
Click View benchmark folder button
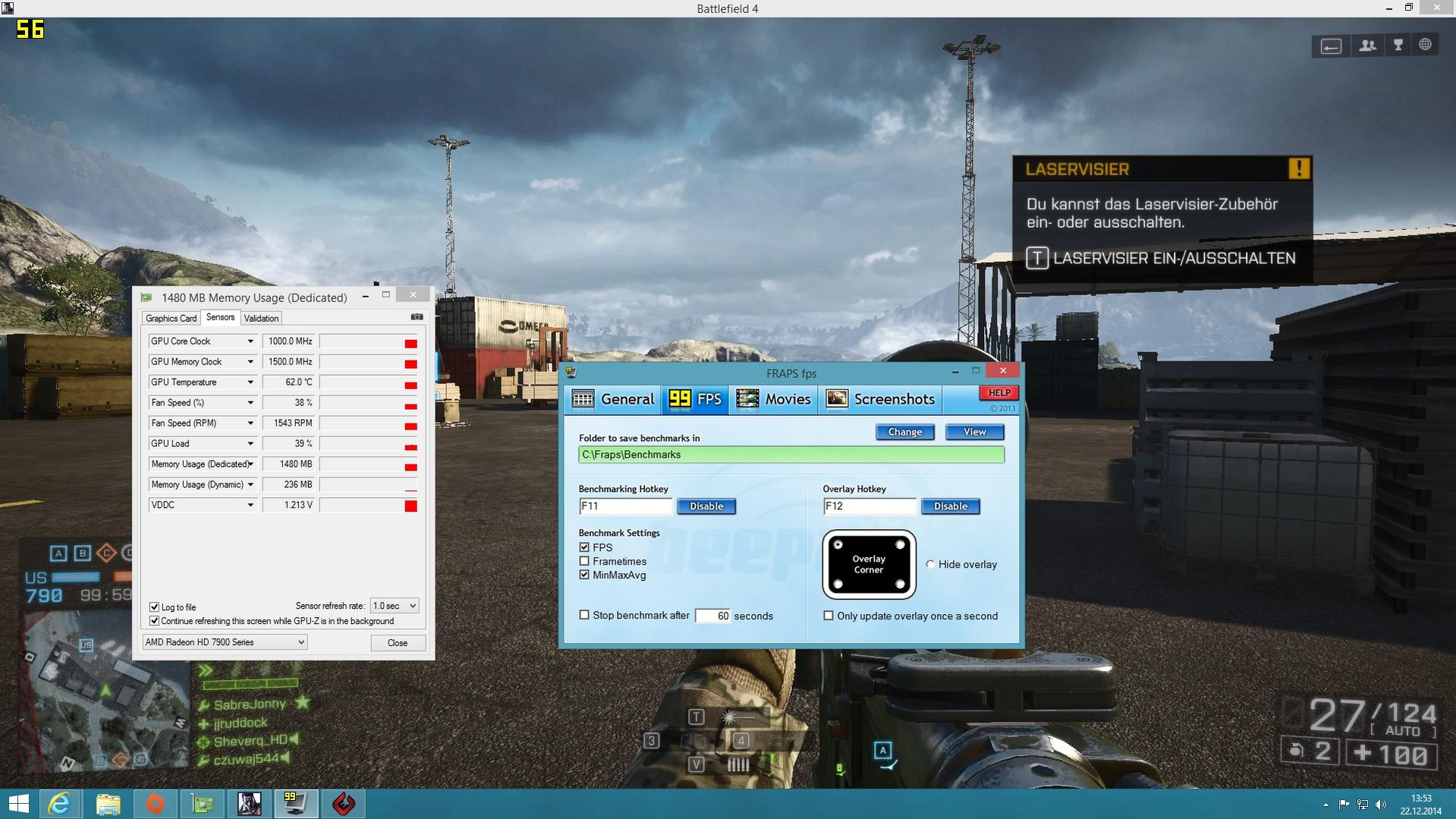point(974,432)
